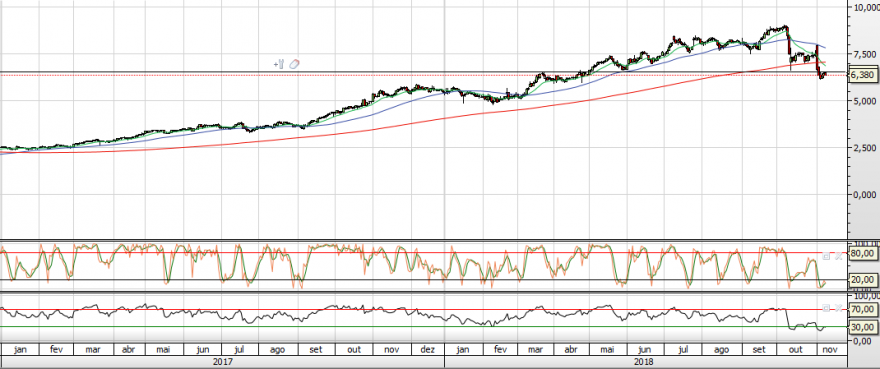
Task: Select the 30,00 RSI level label
Action: pyautogui.click(x=863, y=327)
